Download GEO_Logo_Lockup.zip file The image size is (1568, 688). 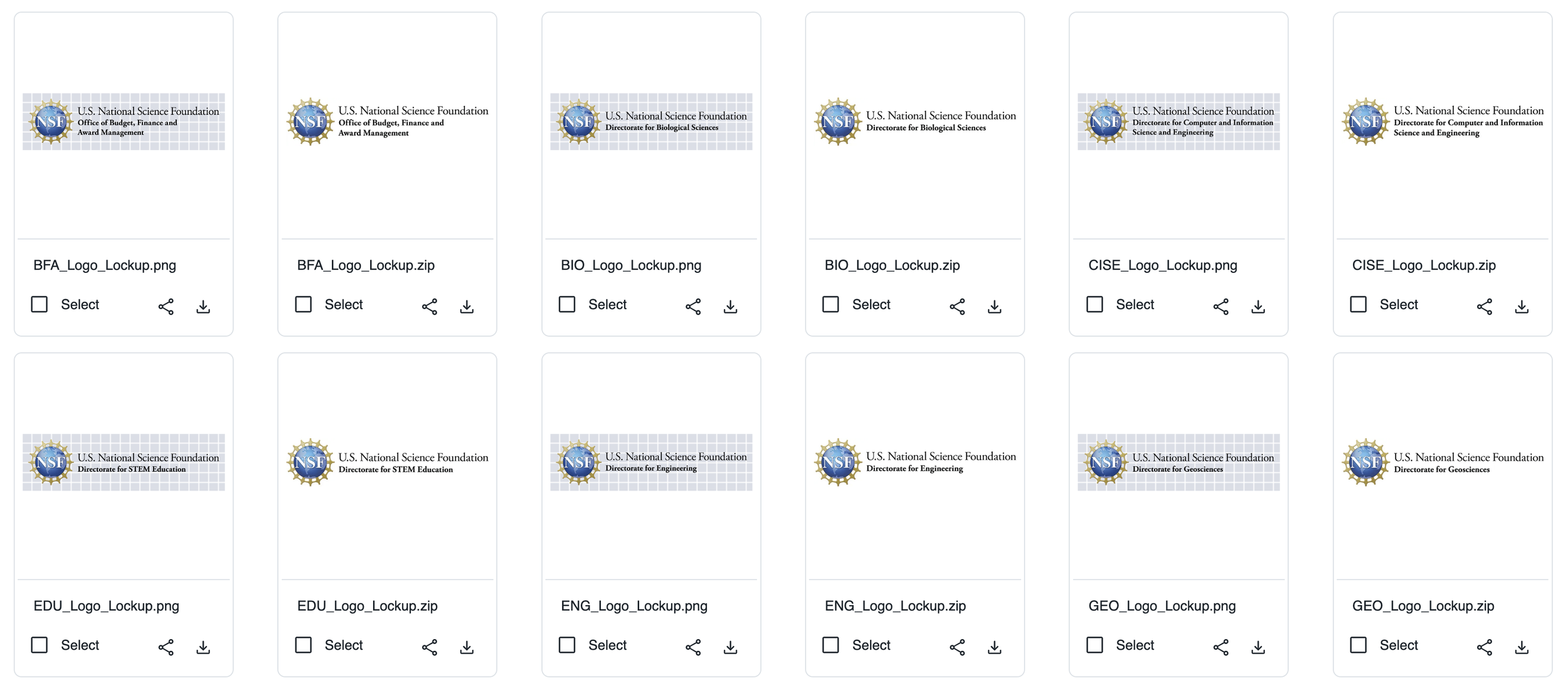1522,647
